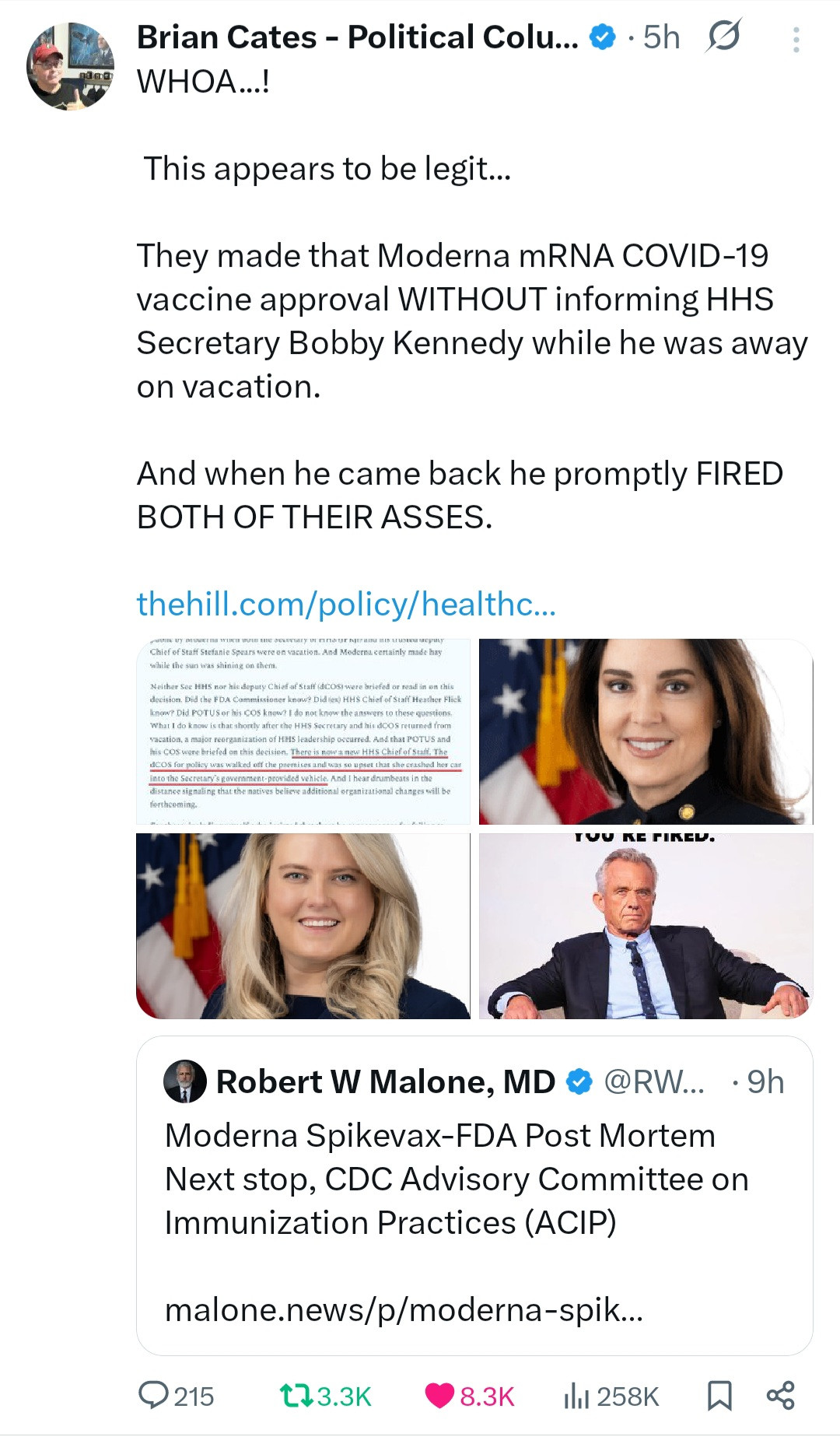The image size is (840, 1437).
Task: Click the 5h post timestamp
Action: (662, 37)
